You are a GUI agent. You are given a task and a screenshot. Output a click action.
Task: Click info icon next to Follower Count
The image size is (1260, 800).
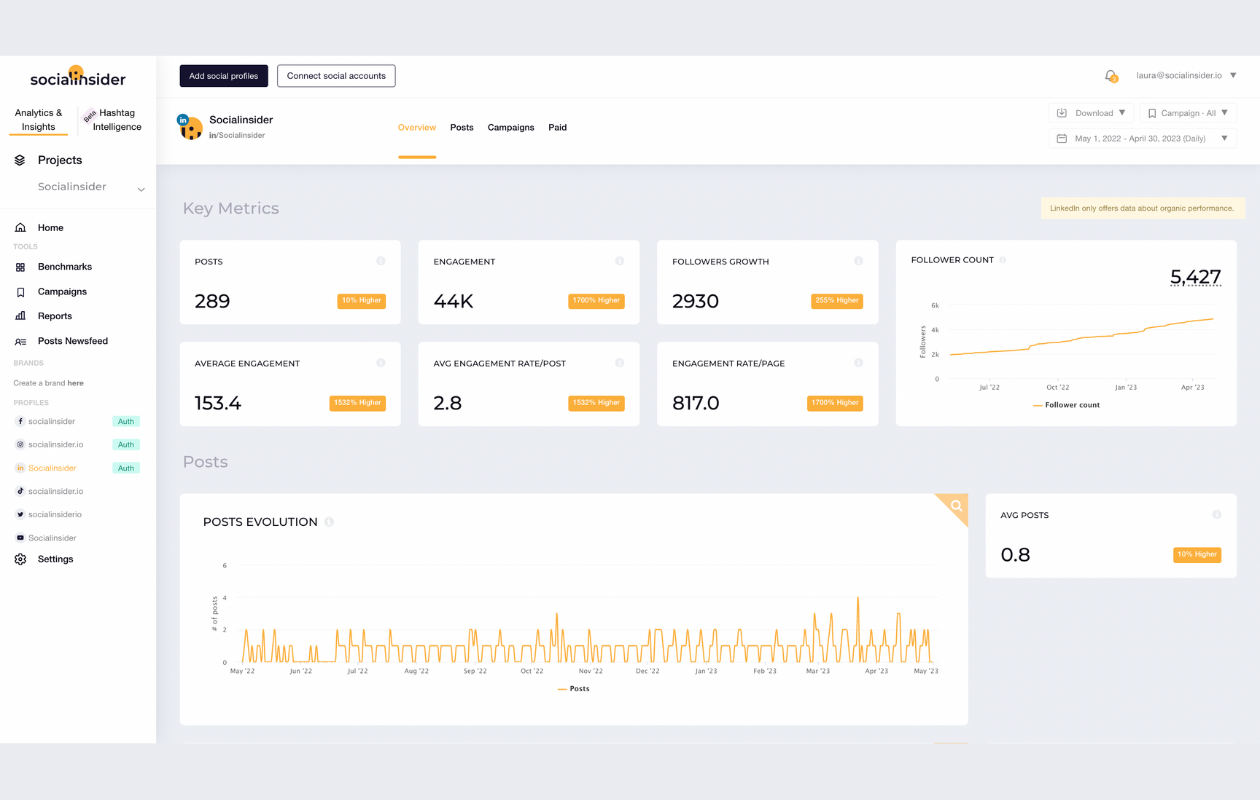pos(1002,260)
